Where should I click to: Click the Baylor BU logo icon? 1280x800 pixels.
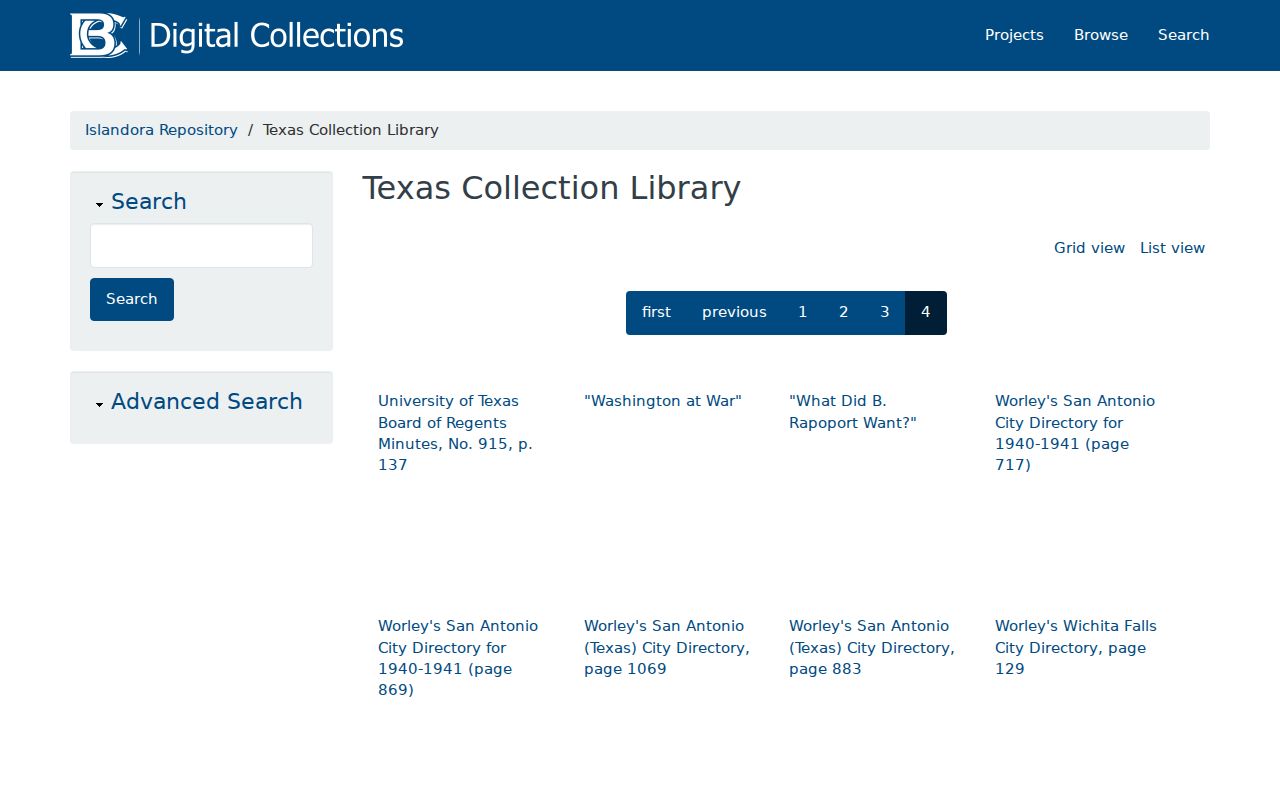pyautogui.click(x=98, y=35)
